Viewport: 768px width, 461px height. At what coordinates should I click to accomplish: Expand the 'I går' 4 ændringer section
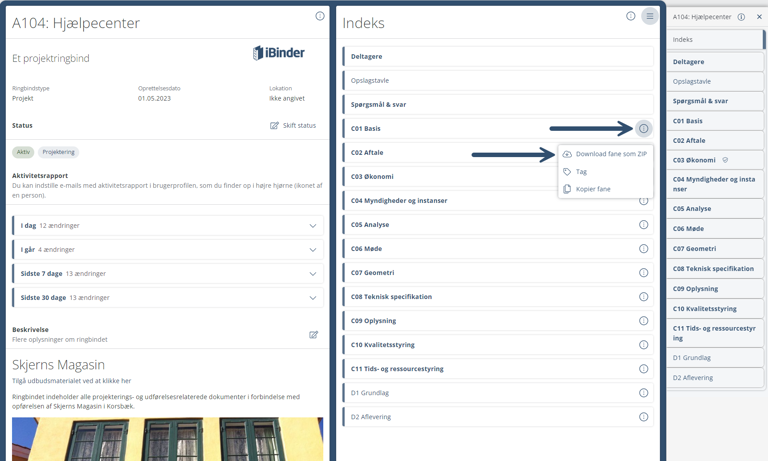point(312,250)
